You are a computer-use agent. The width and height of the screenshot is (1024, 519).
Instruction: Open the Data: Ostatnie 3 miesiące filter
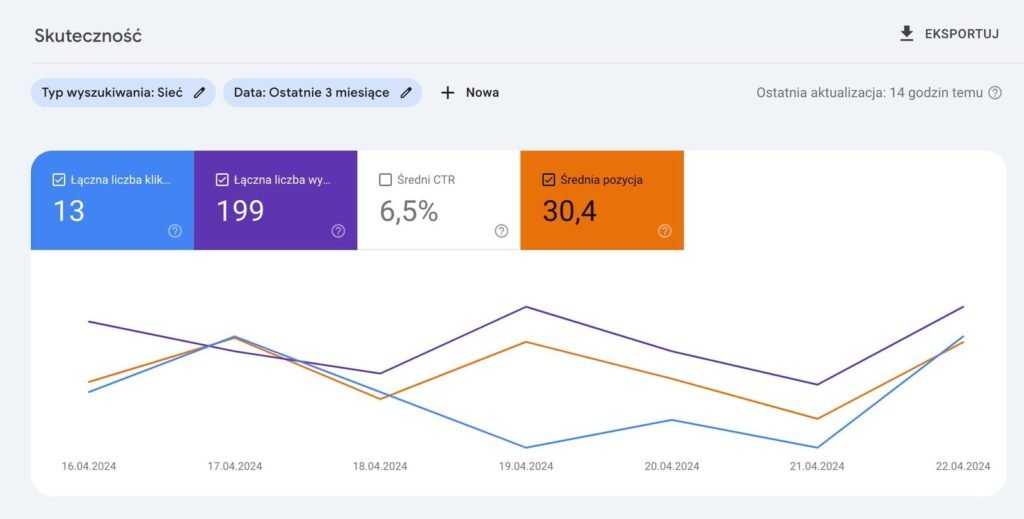point(311,93)
